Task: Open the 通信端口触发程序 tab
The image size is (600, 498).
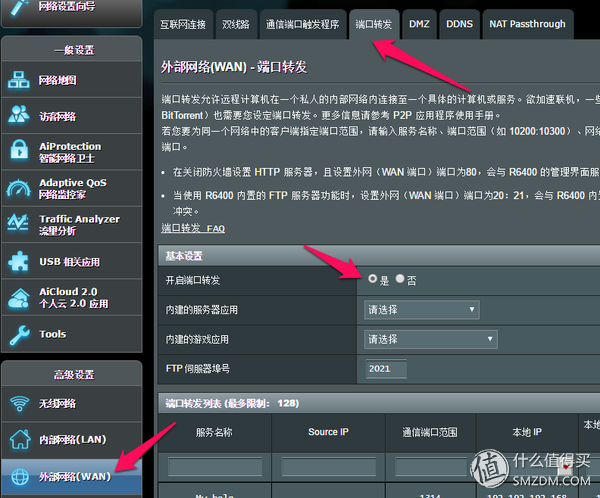Action: click(x=303, y=24)
